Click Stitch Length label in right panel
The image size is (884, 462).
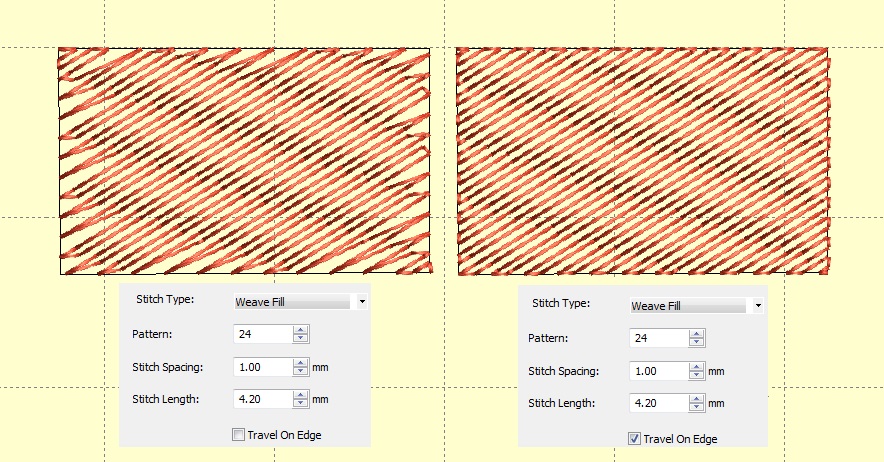coord(564,403)
